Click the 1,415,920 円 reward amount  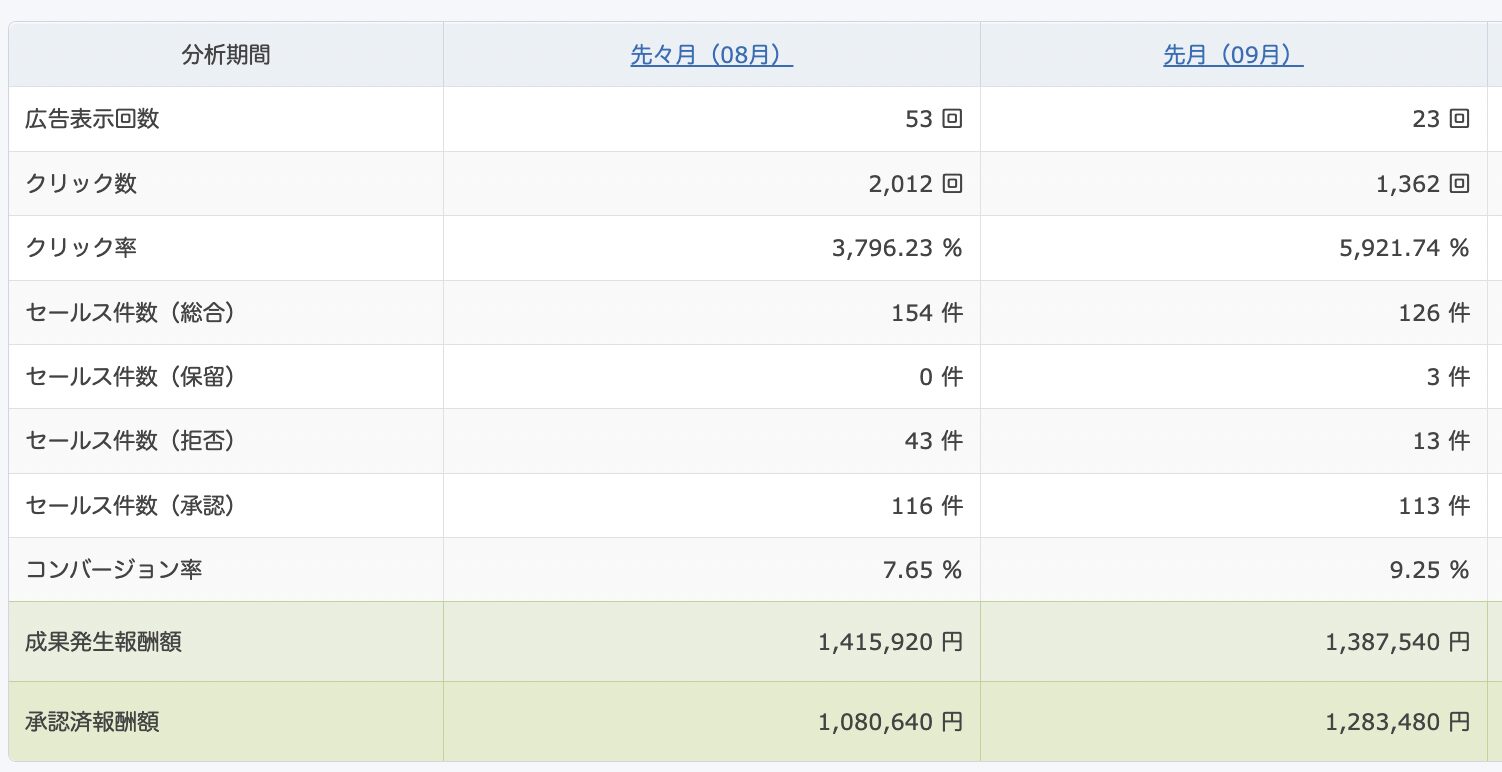[x=890, y=642]
